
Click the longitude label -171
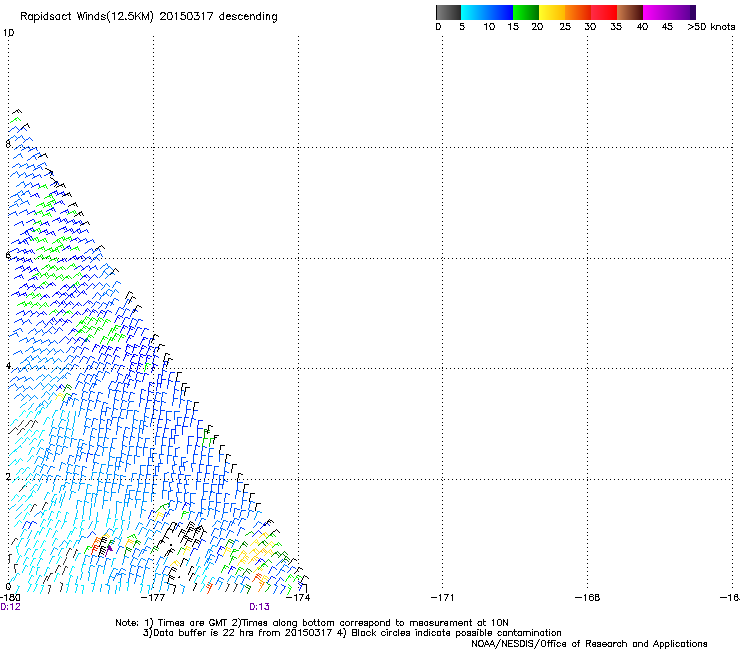coord(442,598)
